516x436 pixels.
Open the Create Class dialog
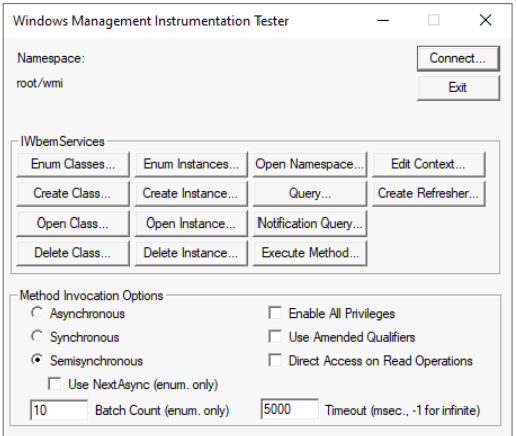pyautogui.click(x=73, y=194)
